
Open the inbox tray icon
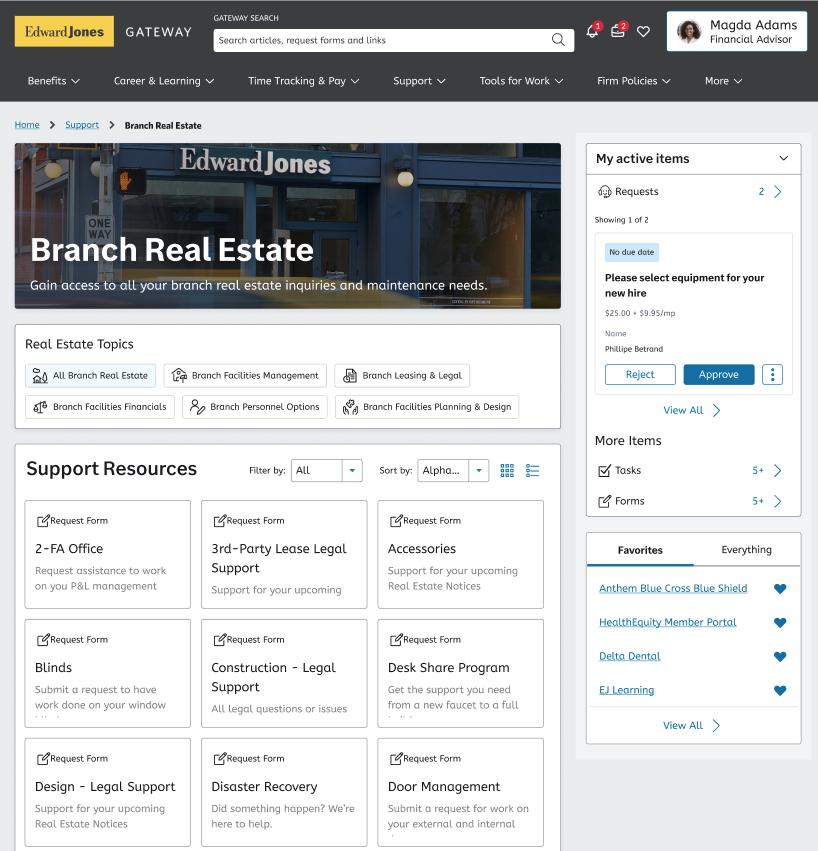(x=618, y=31)
